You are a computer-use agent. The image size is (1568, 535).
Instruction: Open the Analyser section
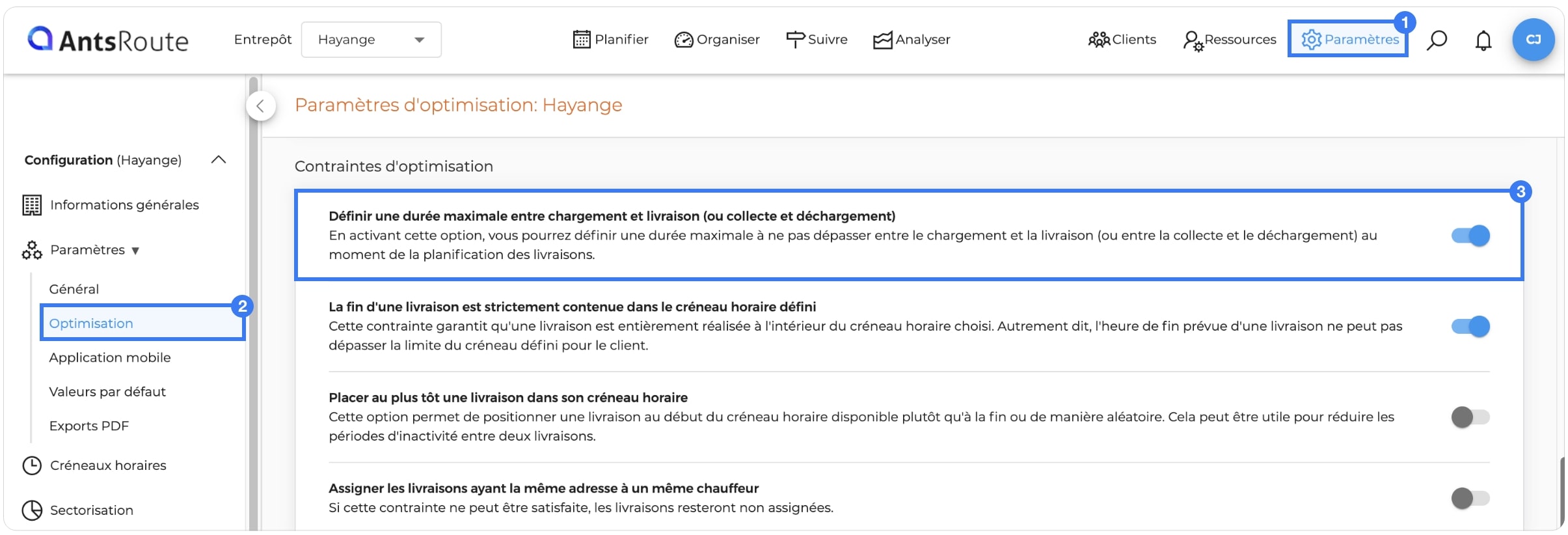pyautogui.click(x=912, y=40)
